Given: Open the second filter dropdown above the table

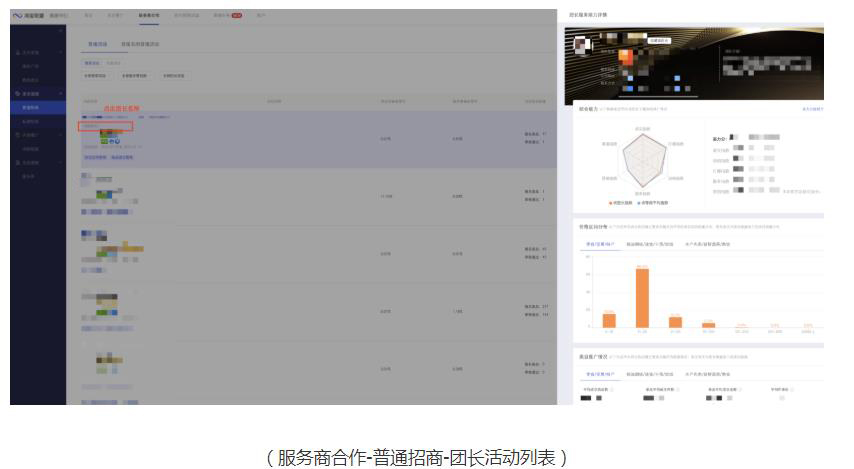Looking at the screenshot, I should click(134, 76).
